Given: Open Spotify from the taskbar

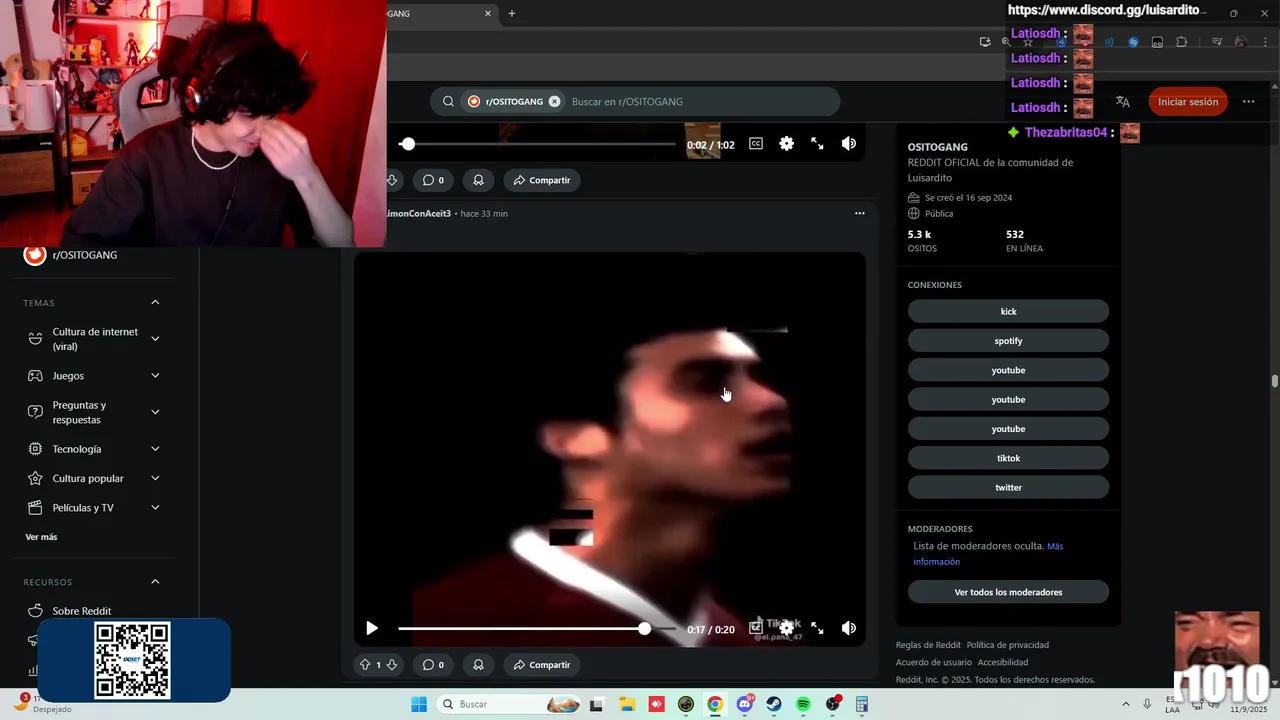Looking at the screenshot, I should pos(803,704).
